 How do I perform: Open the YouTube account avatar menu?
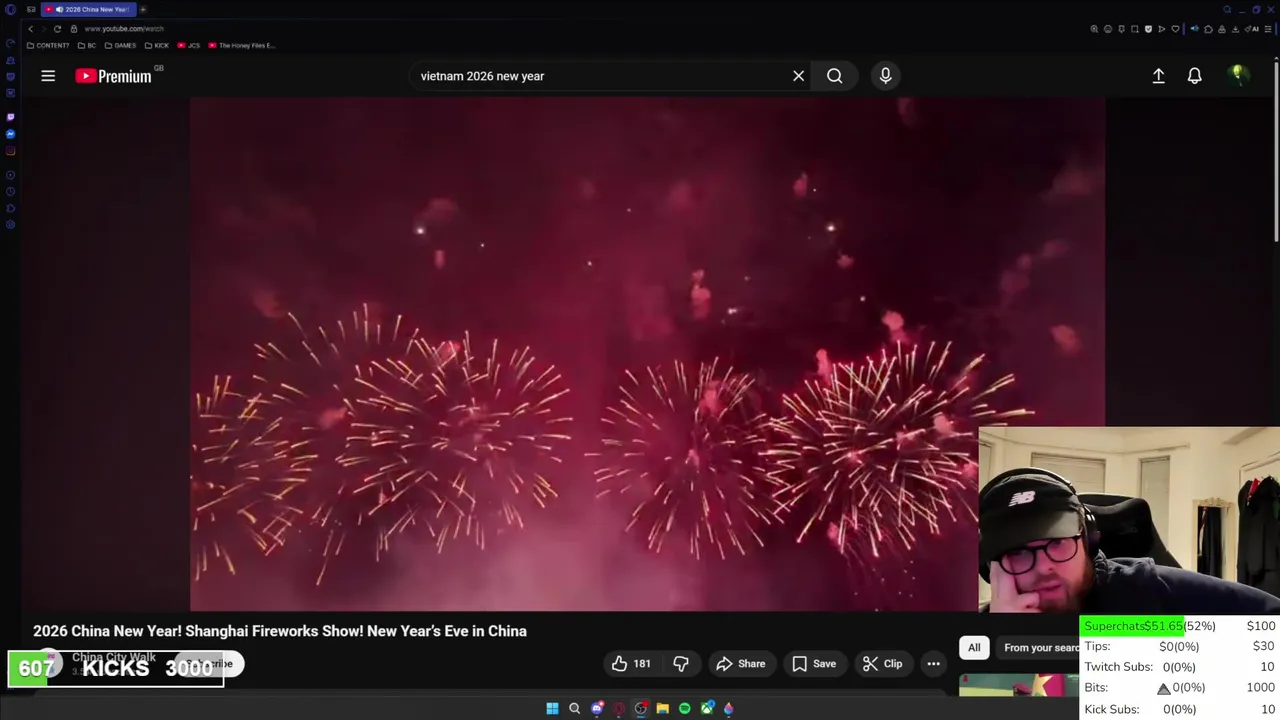(1238, 75)
